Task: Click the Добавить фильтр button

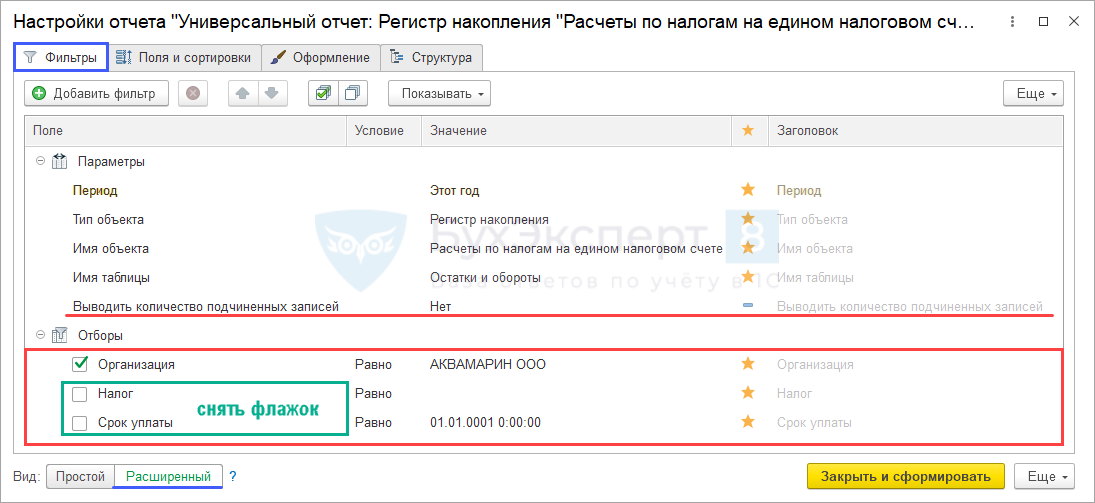Action: (x=94, y=94)
